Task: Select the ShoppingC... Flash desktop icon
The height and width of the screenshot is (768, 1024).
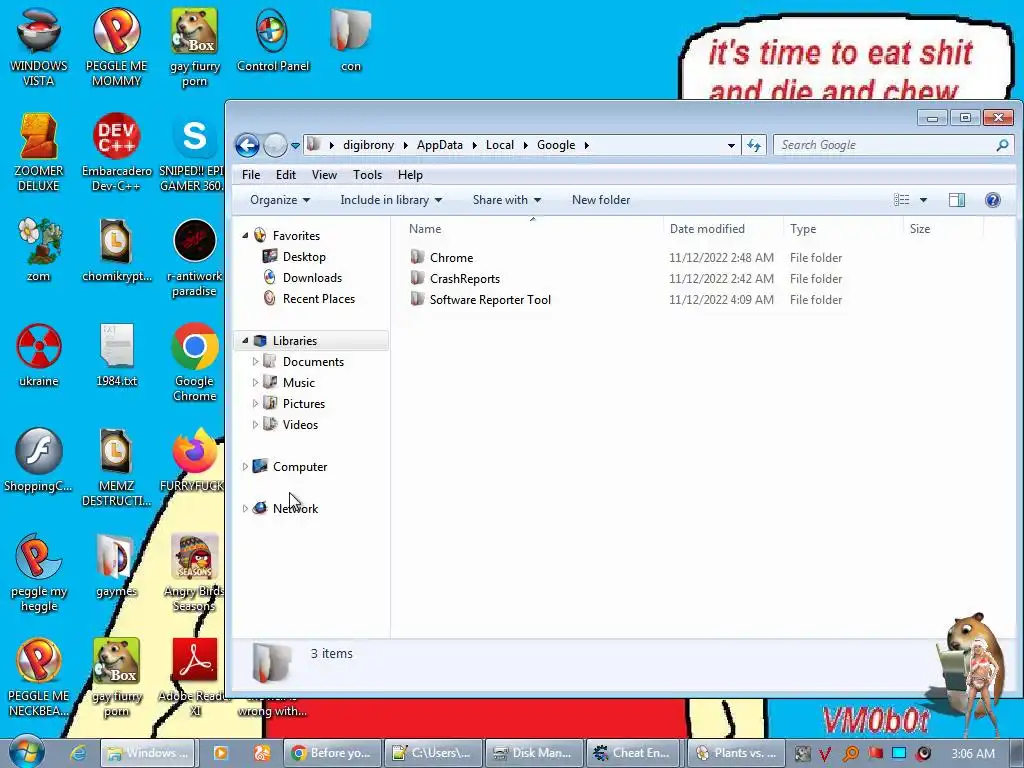Action: 38,460
